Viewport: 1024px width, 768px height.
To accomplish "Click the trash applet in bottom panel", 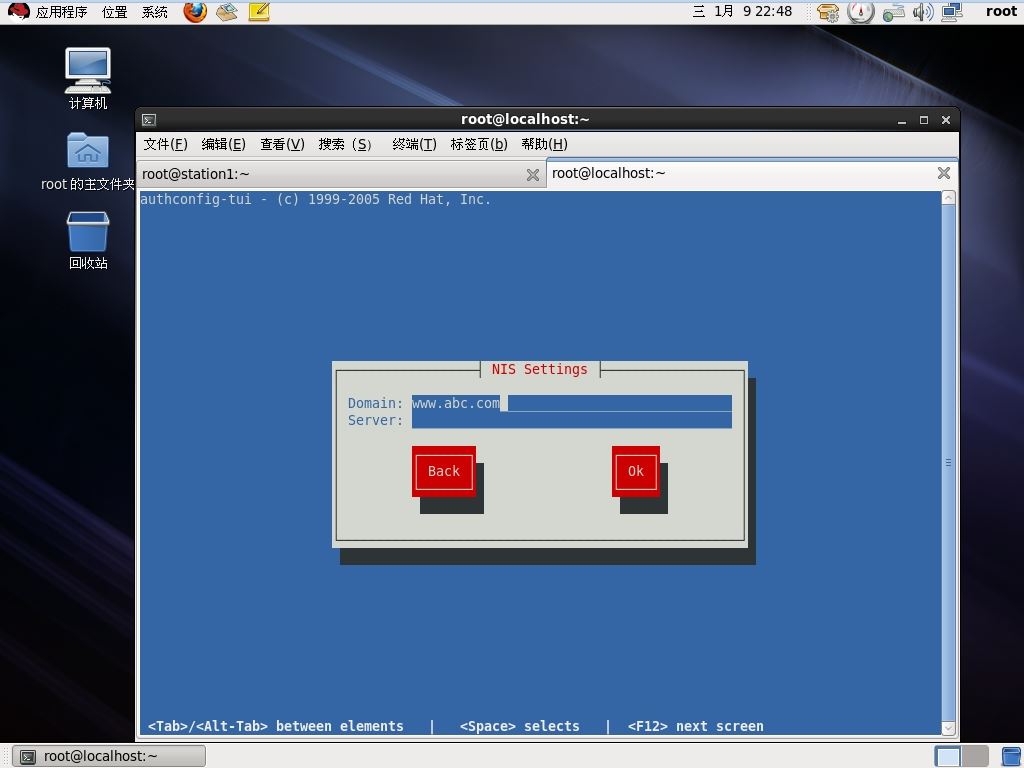I will pyautogui.click(x=1011, y=756).
